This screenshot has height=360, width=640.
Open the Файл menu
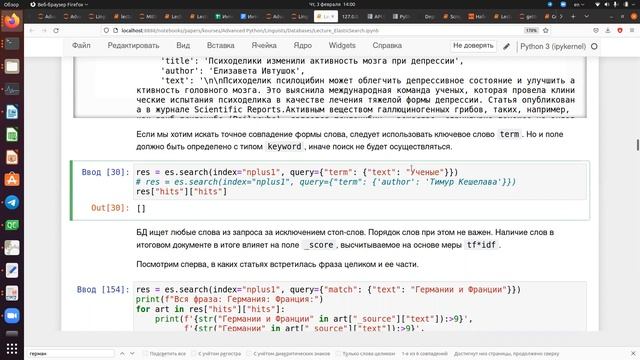pos(81,46)
